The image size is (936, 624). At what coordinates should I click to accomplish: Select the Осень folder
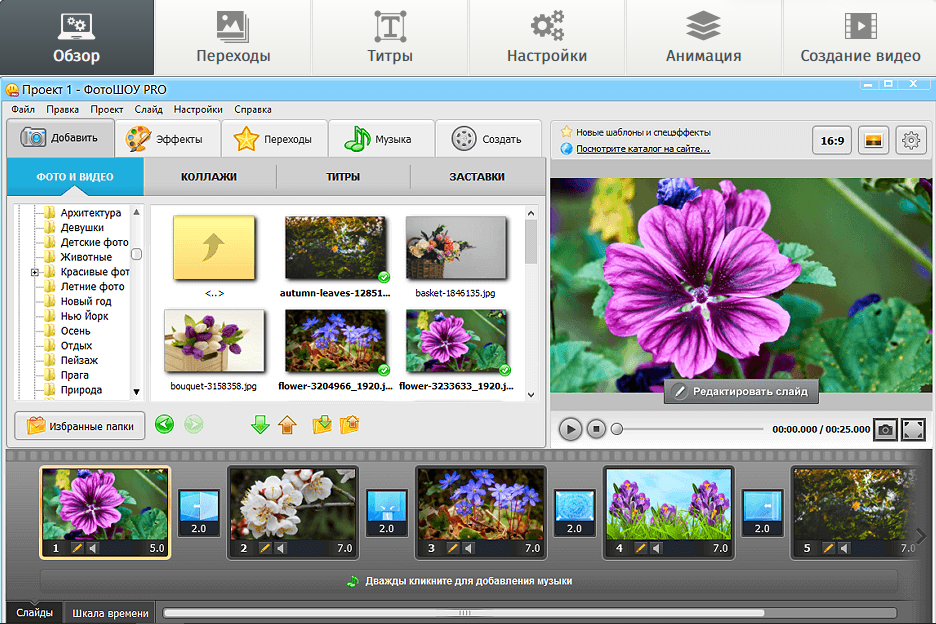[x=75, y=331]
